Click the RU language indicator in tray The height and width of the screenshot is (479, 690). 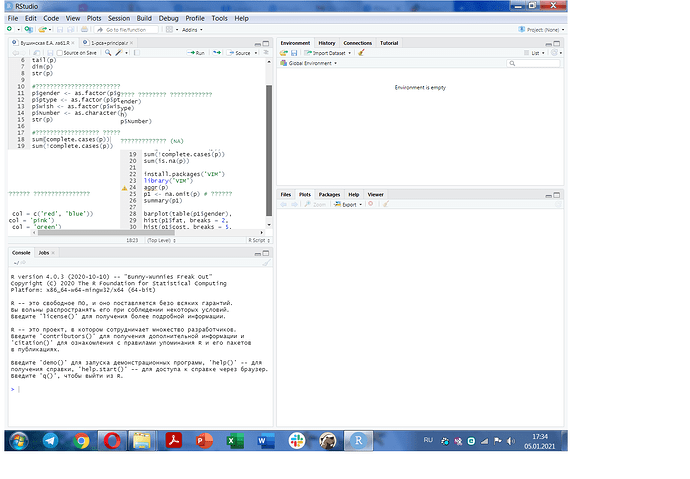point(428,440)
